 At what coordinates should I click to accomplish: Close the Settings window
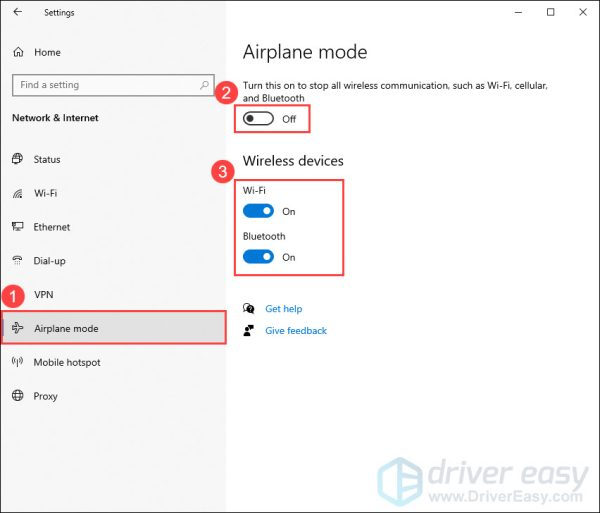[x=583, y=12]
